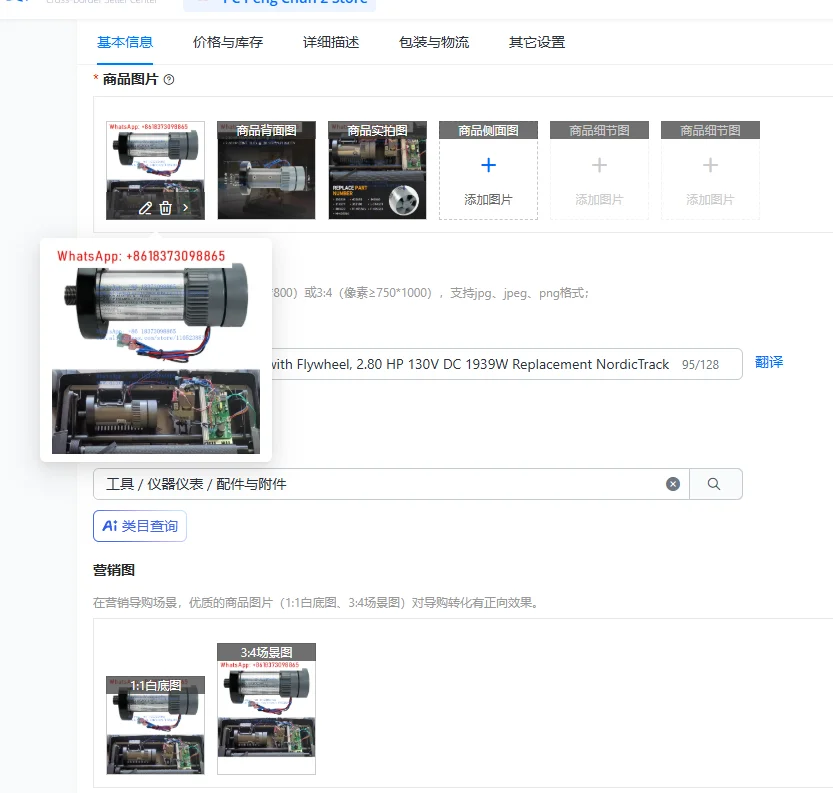Click the 95/128 character counter

pyautogui.click(x=700, y=364)
